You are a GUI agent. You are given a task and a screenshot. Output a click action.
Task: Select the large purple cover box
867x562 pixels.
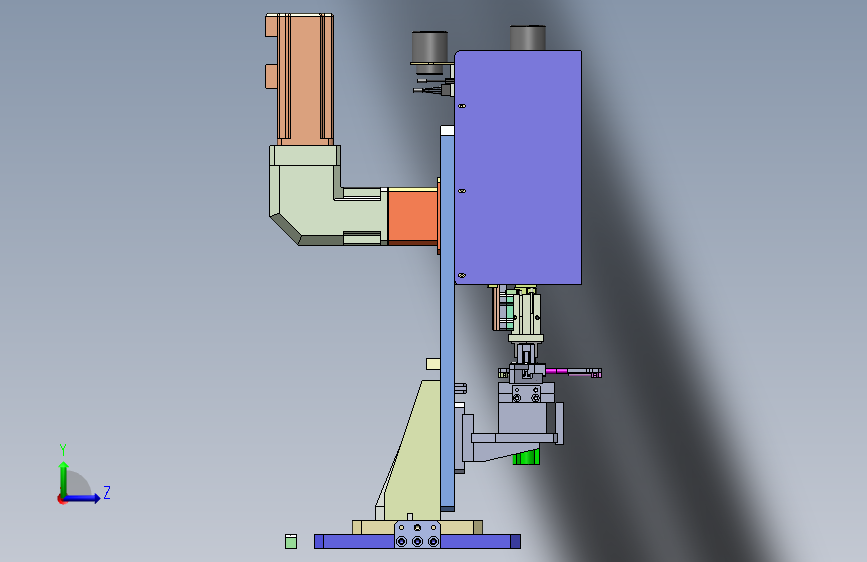tap(518, 168)
